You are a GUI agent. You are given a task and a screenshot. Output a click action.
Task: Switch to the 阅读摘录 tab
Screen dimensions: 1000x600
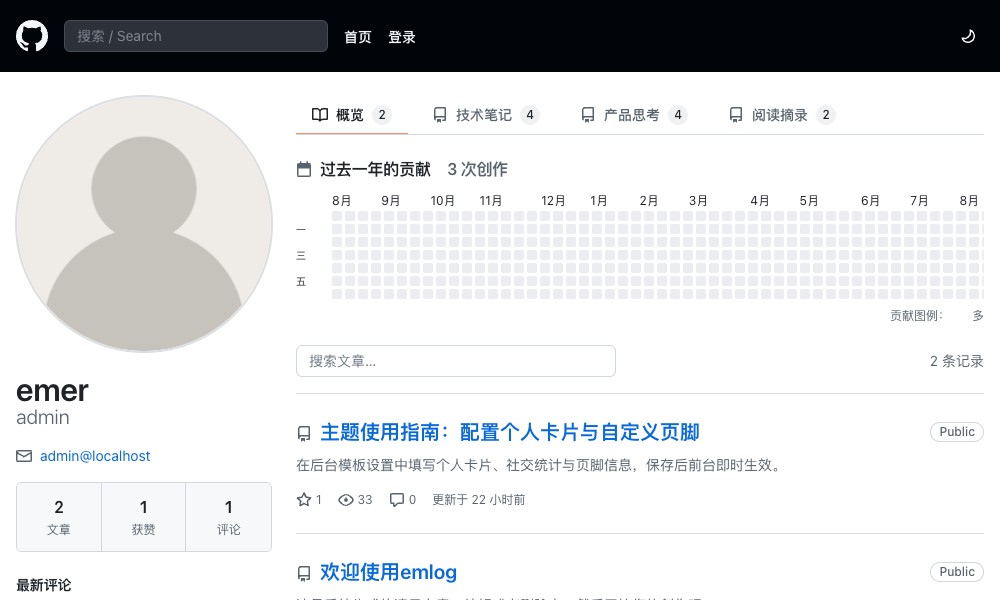point(782,115)
